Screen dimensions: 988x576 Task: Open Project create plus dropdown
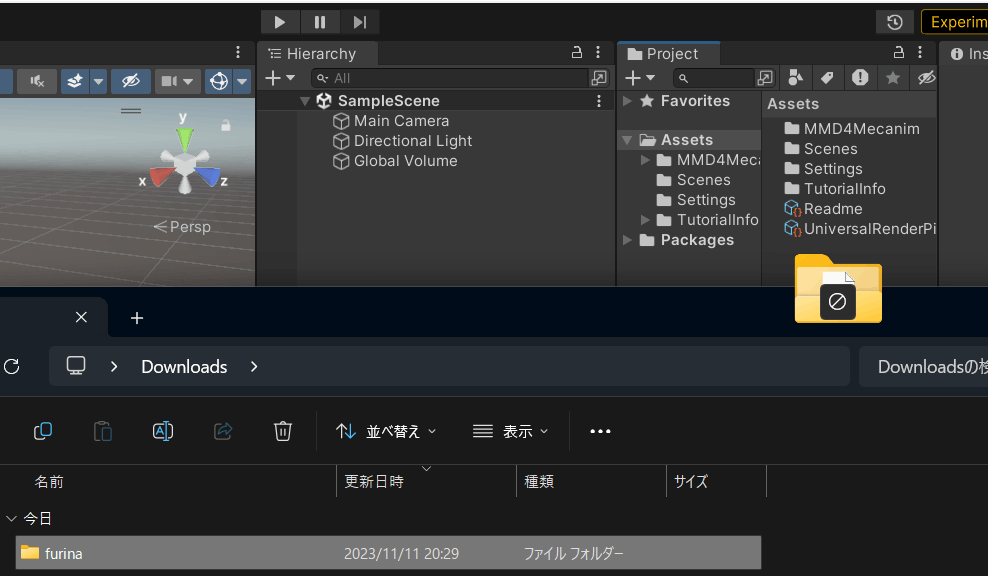pyautogui.click(x=640, y=78)
